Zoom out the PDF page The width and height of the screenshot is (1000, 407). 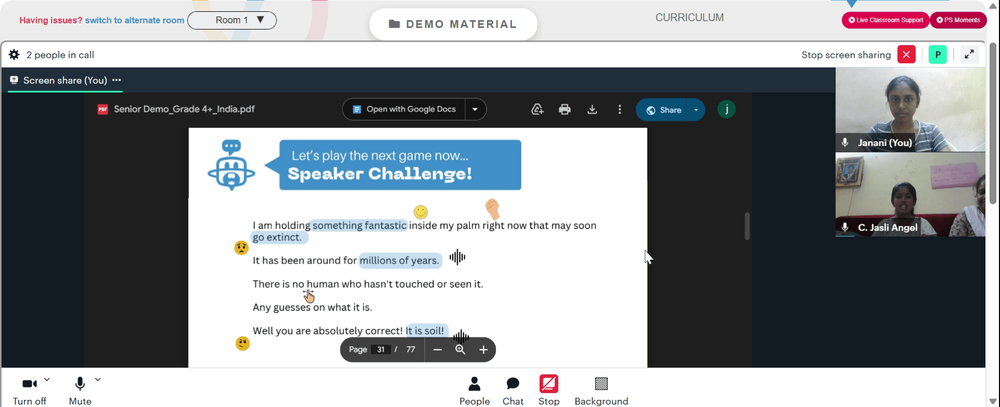pos(438,350)
